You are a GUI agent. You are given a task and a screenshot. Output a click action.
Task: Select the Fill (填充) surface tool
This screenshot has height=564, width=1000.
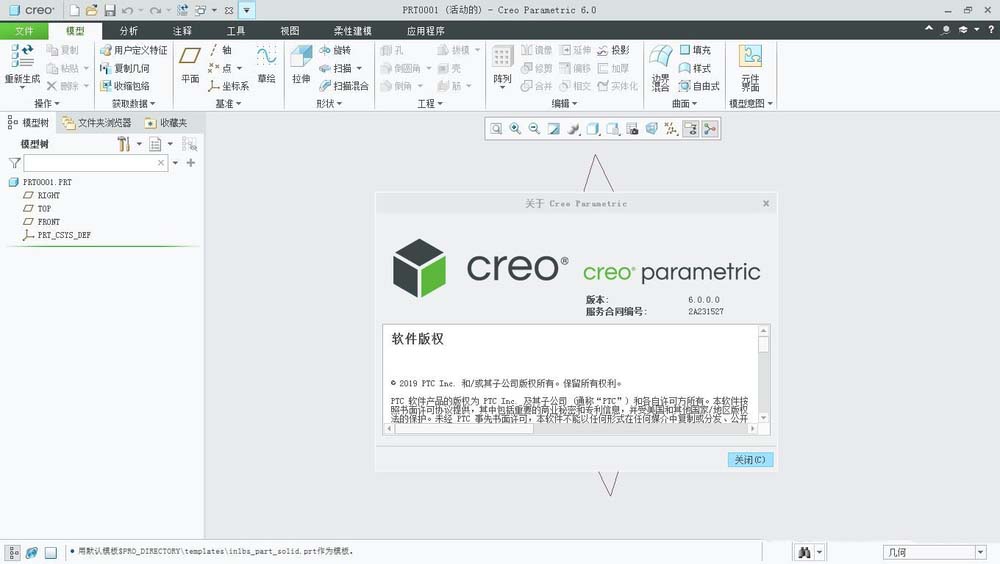(695, 50)
